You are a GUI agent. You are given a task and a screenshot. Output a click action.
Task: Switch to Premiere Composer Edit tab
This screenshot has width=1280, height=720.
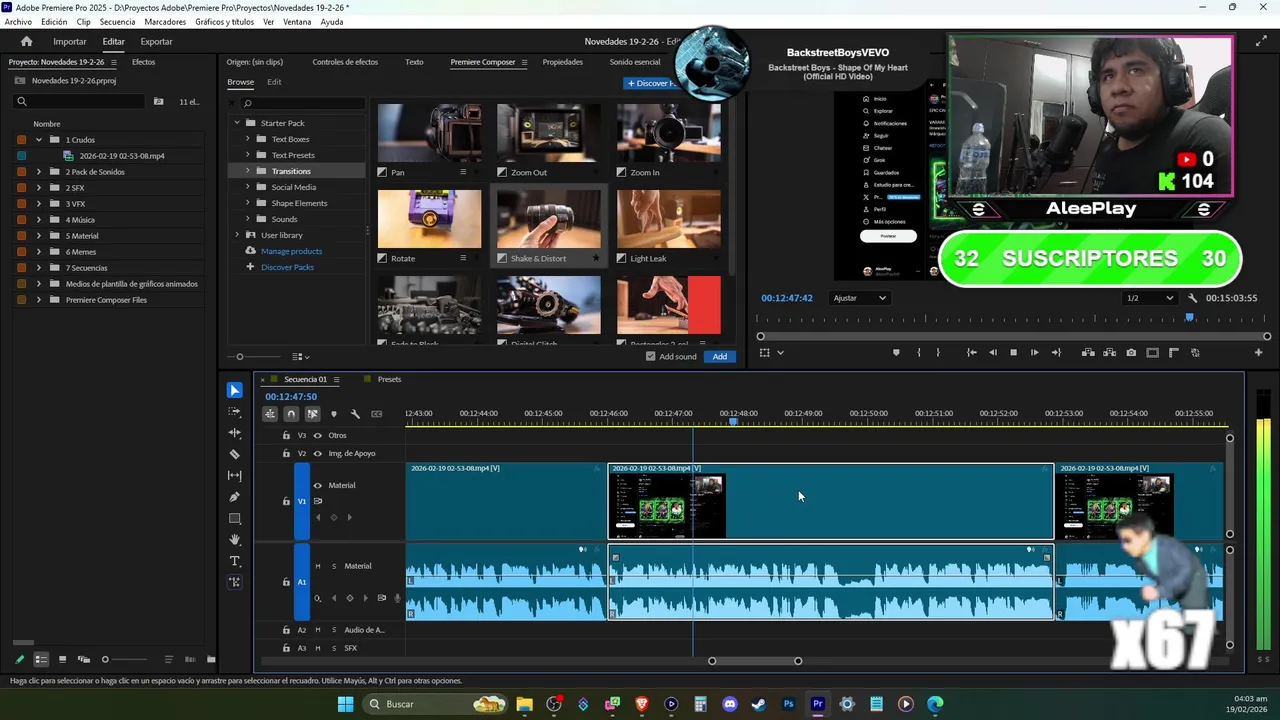(274, 82)
